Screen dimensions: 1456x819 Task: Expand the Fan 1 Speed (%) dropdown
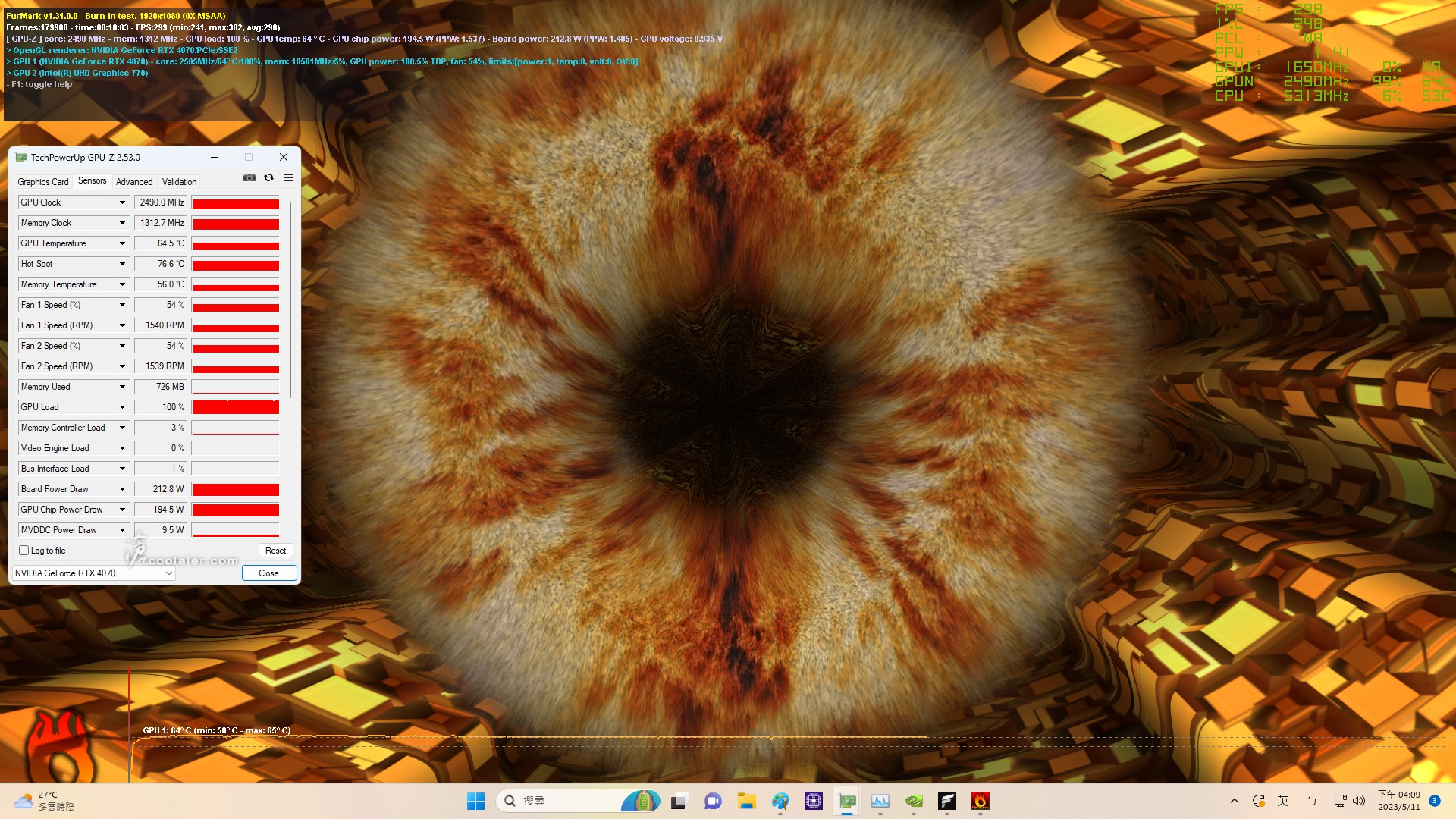122,305
